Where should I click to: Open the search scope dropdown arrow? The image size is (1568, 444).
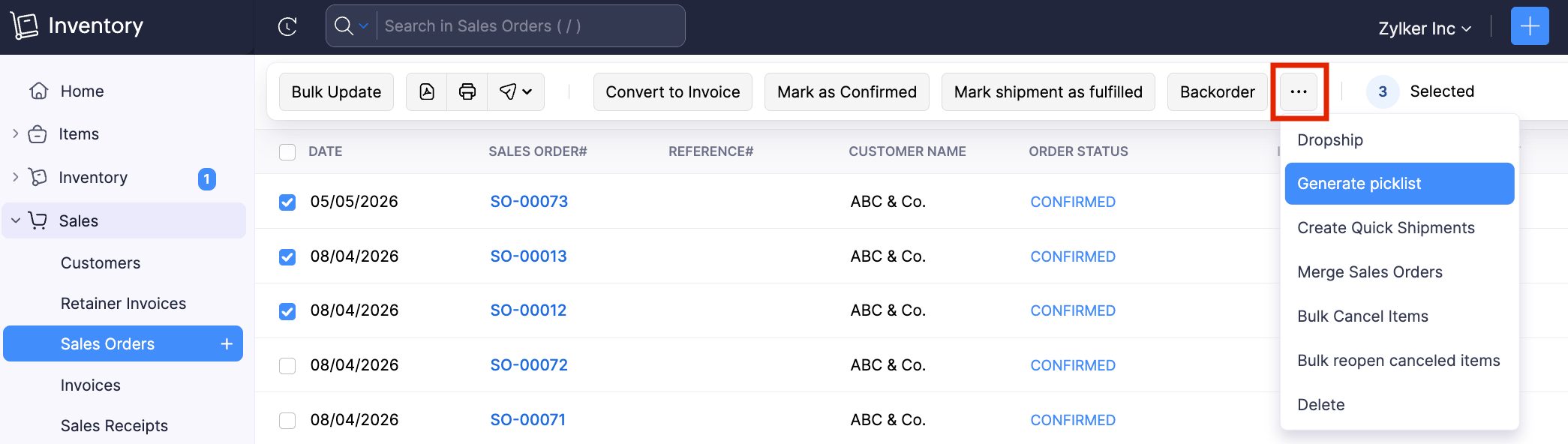coord(364,26)
